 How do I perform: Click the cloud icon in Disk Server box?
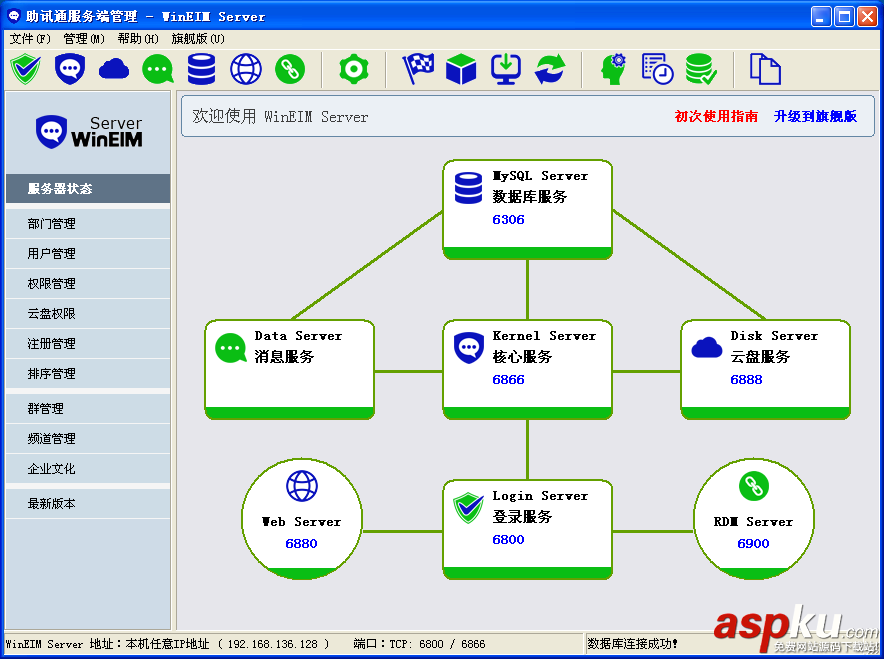[706, 347]
